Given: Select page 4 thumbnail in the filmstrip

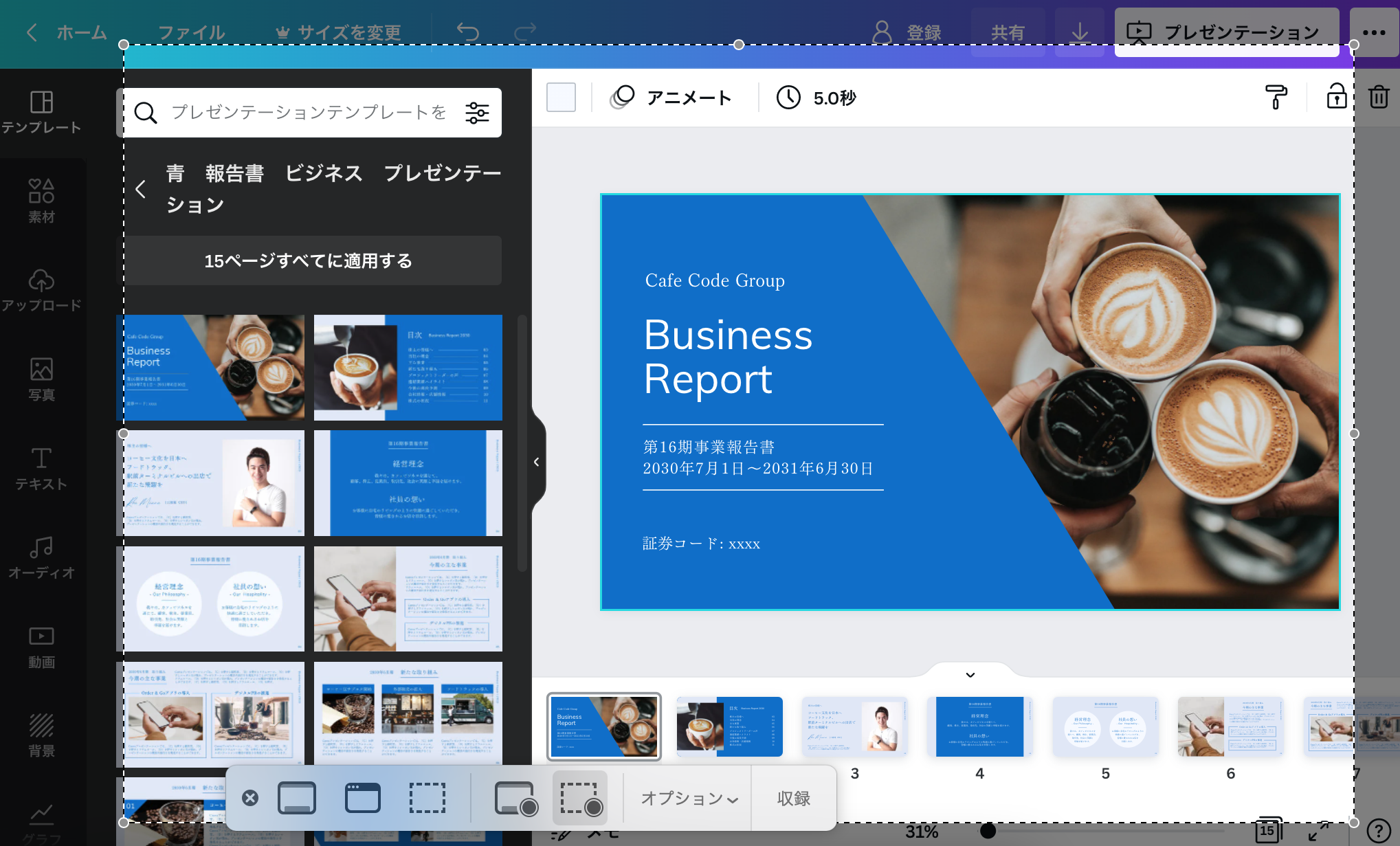Looking at the screenshot, I should 980,726.
